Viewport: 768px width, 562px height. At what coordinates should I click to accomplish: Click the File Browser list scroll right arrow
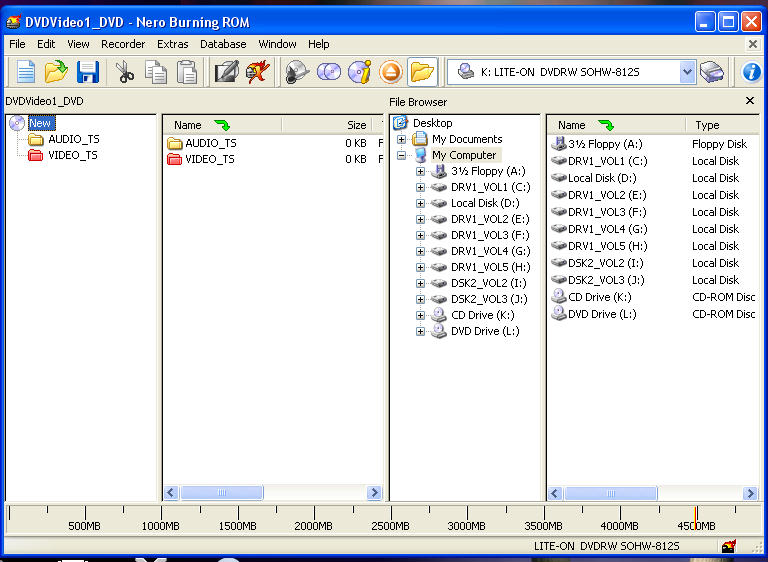pyautogui.click(x=750, y=493)
